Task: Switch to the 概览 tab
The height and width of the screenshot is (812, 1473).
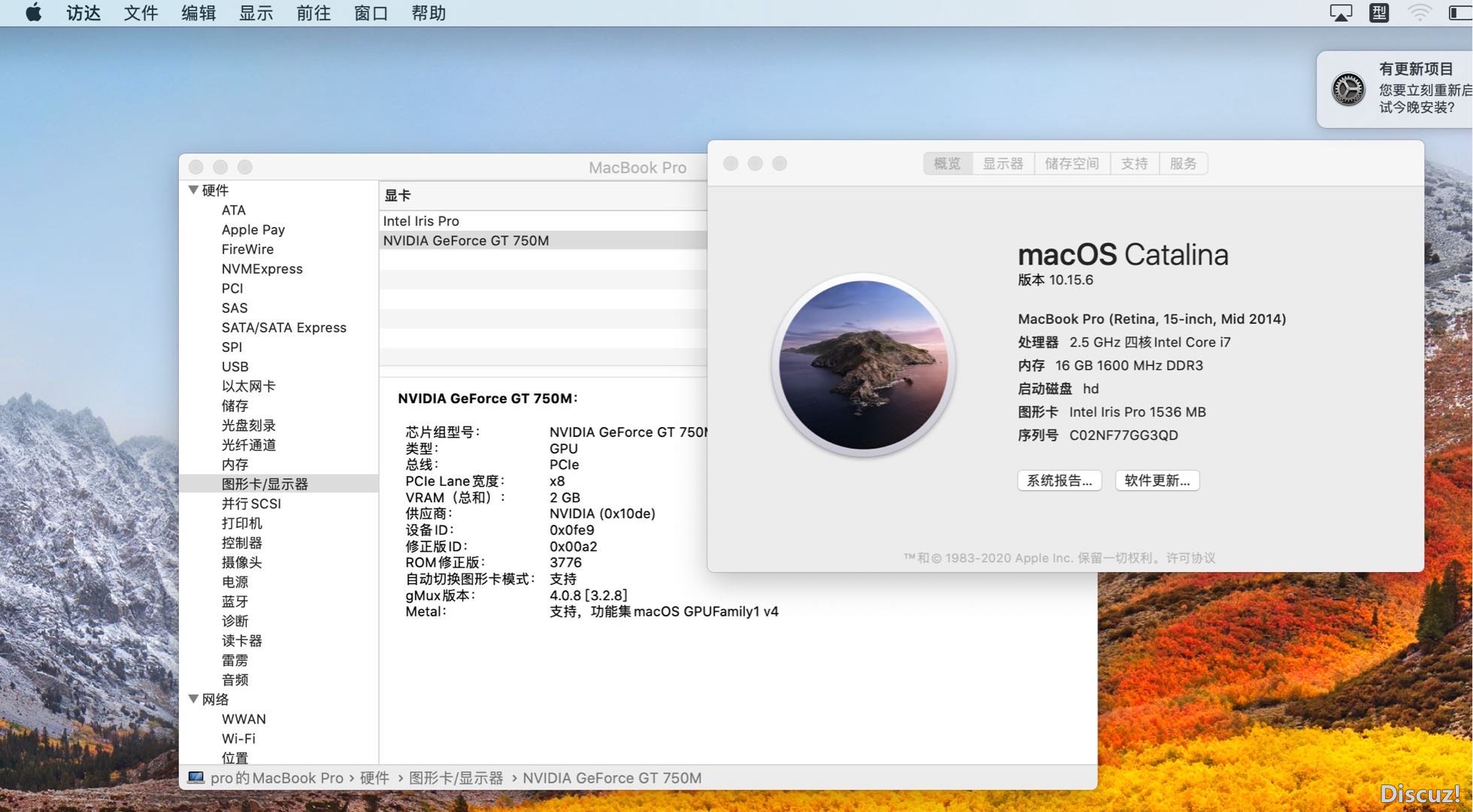Action: click(947, 163)
